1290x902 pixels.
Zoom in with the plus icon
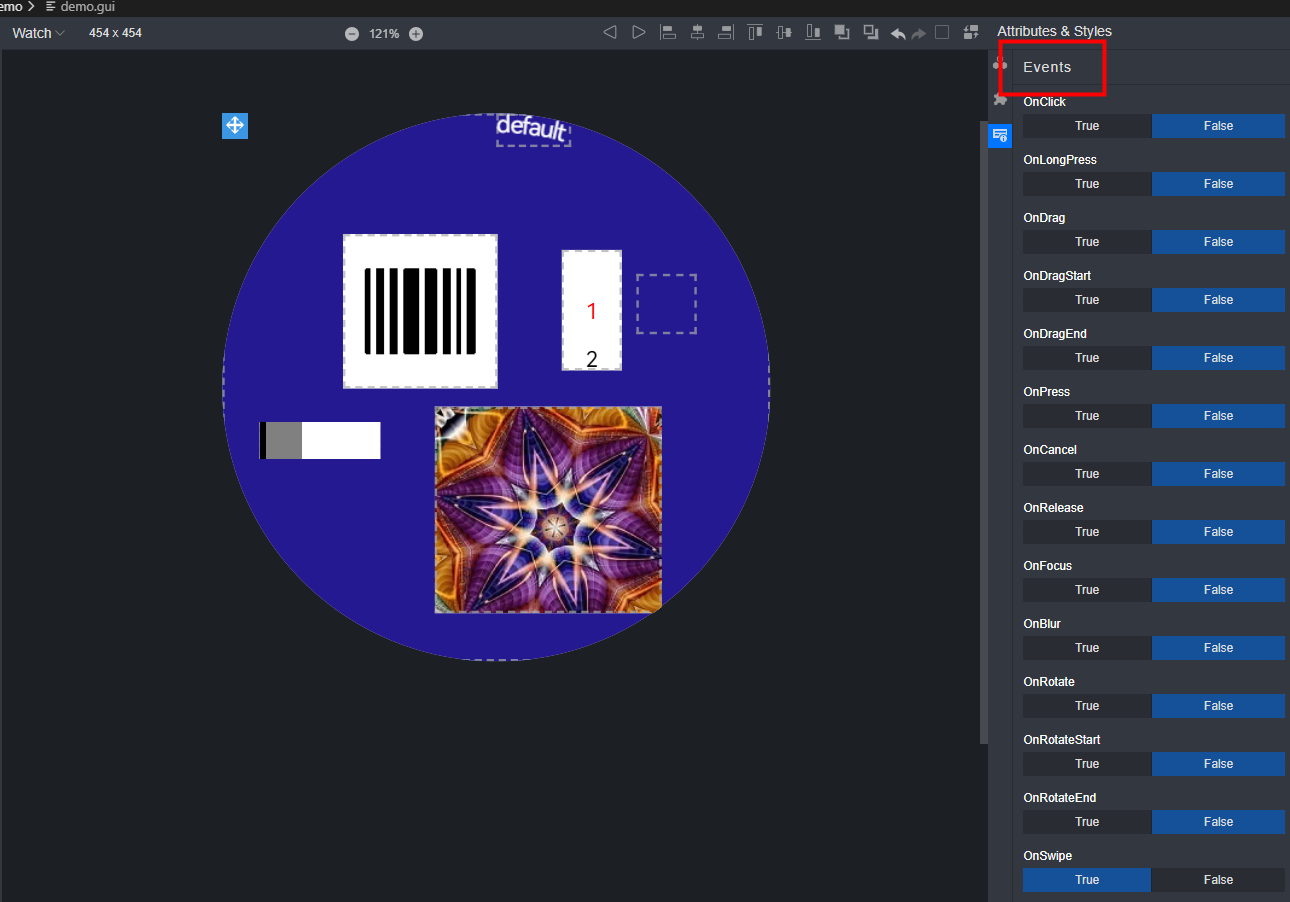pyautogui.click(x=416, y=34)
